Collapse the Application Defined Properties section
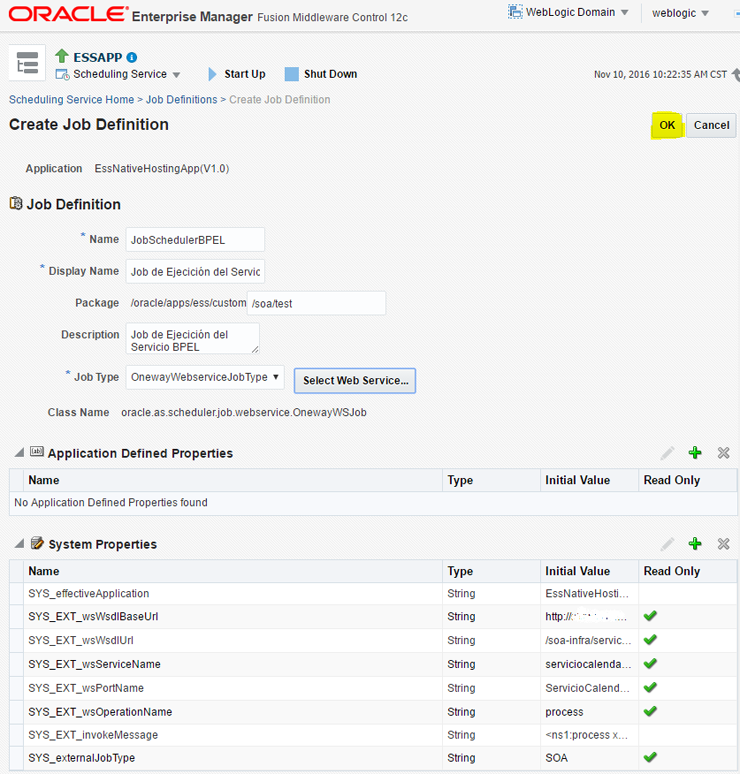Screen dimensions: 740x774 pyautogui.click(x=19, y=453)
